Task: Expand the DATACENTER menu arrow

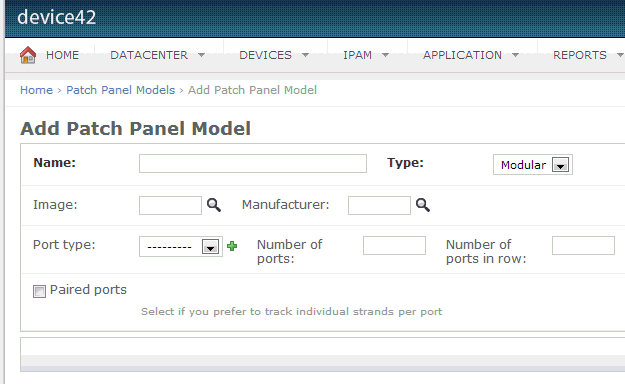Action: coord(201,55)
